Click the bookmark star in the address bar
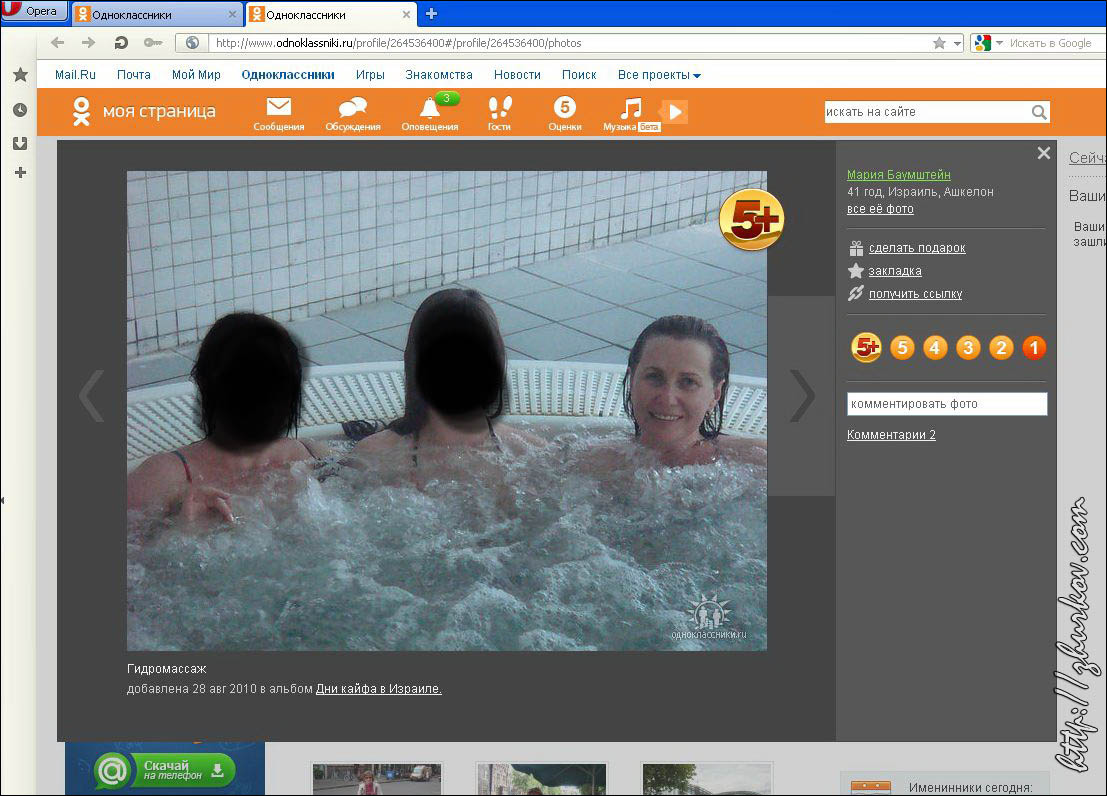Viewport: 1107px width, 796px height. pos(939,43)
